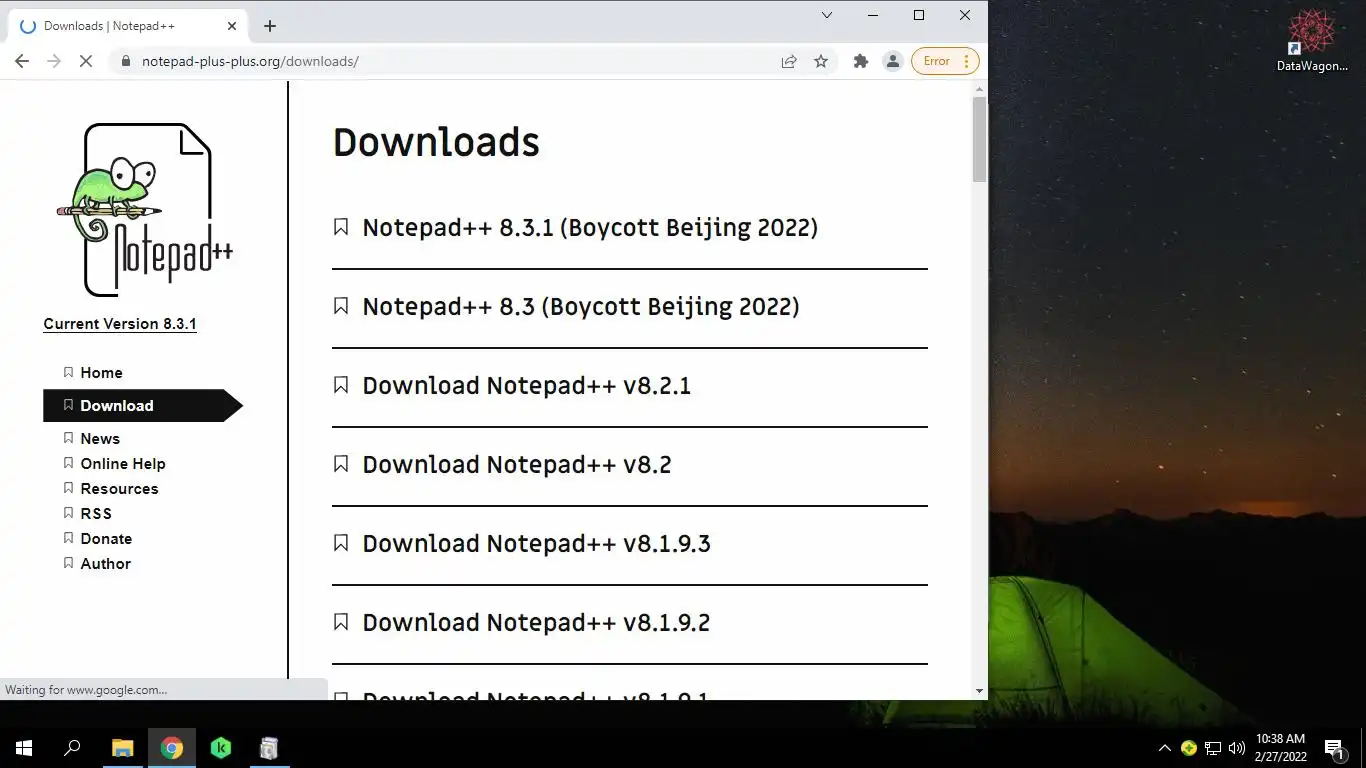This screenshot has width=1366, height=768.
Task: Open a new browser tab
Action: pyautogui.click(x=269, y=26)
